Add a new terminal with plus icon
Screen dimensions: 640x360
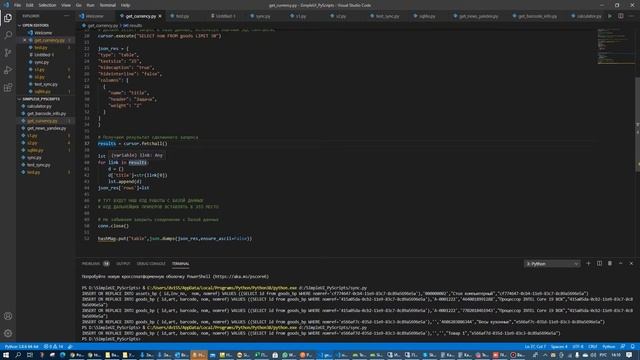point(588,264)
